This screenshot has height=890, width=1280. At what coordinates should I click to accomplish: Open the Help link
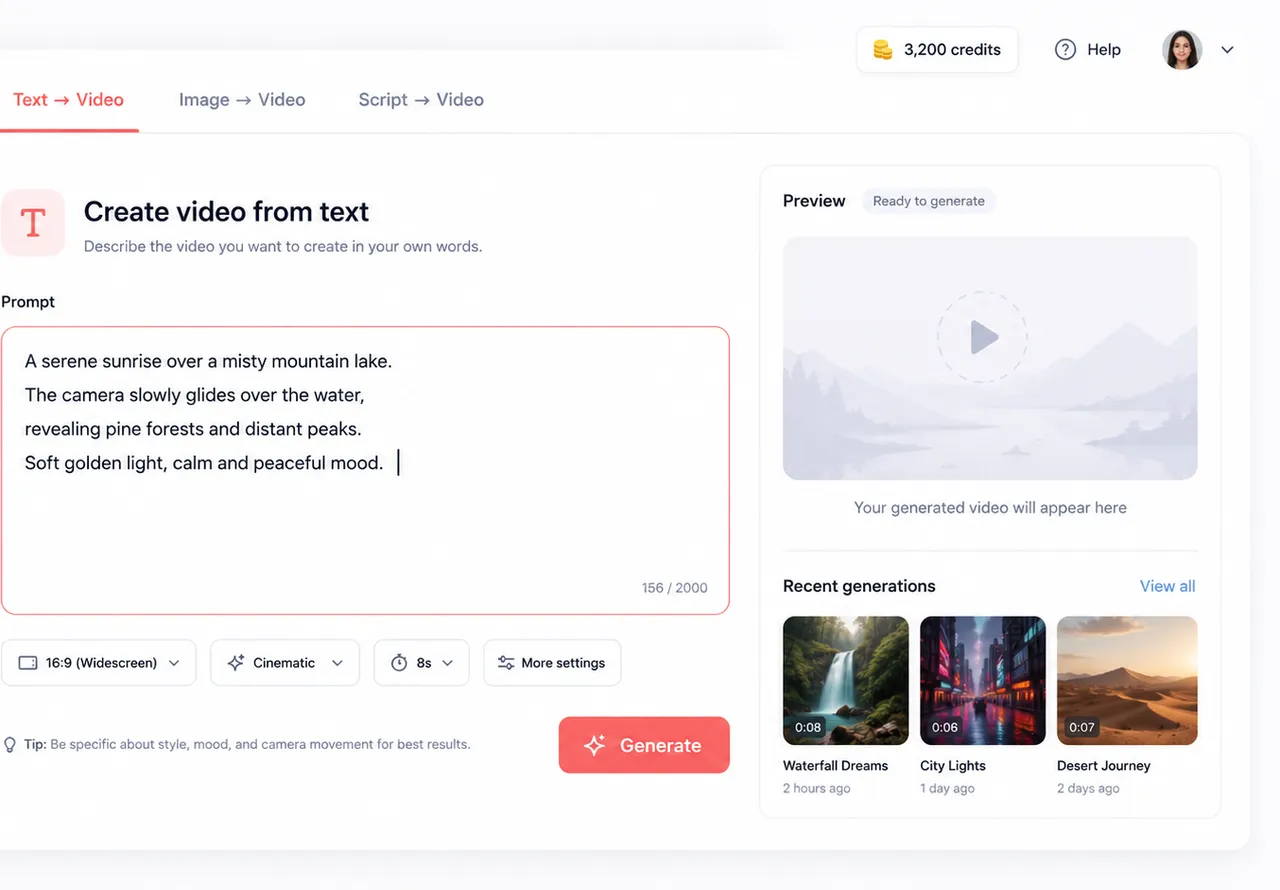click(x=1088, y=50)
